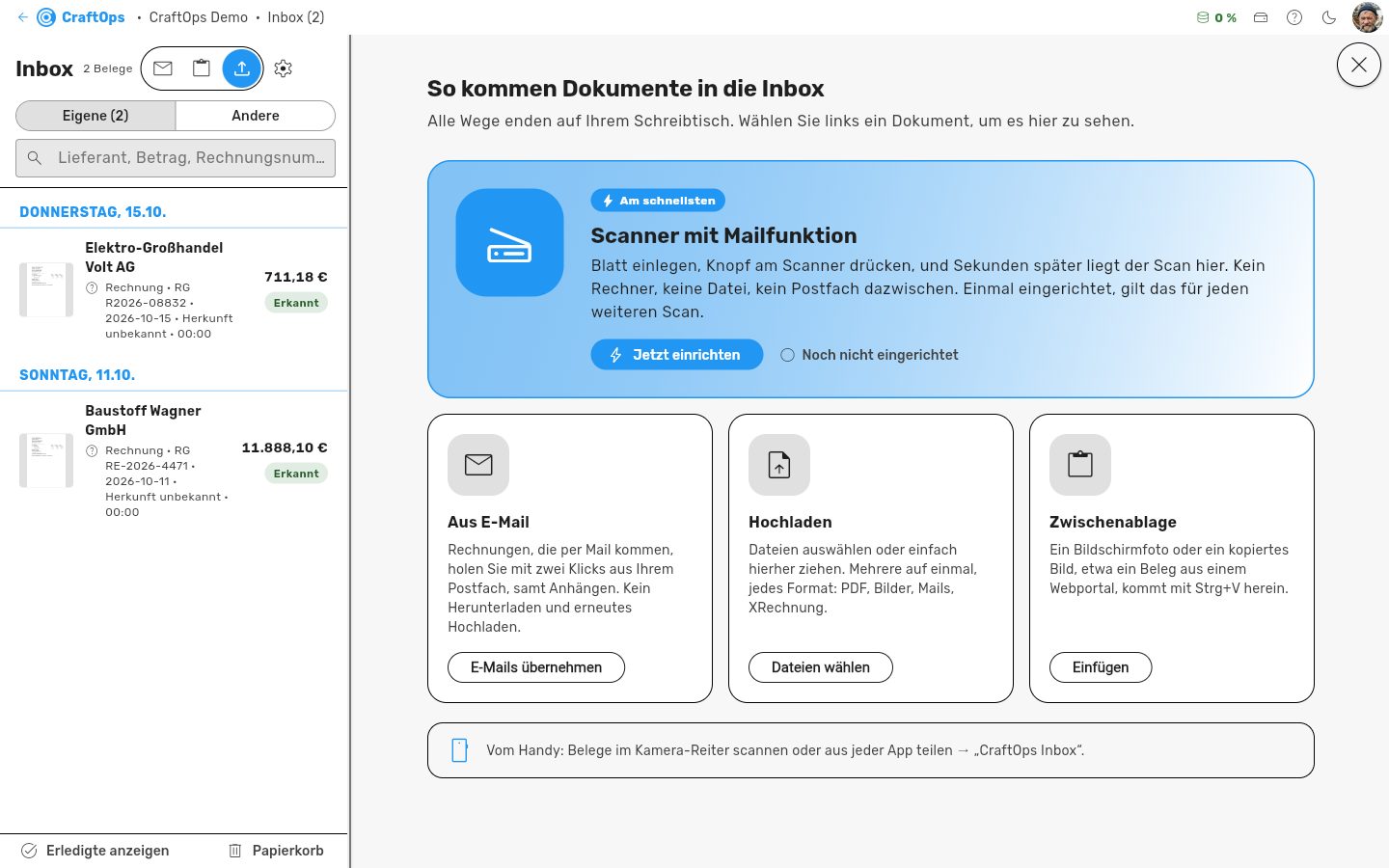Open Inbox settings gear

(283, 68)
